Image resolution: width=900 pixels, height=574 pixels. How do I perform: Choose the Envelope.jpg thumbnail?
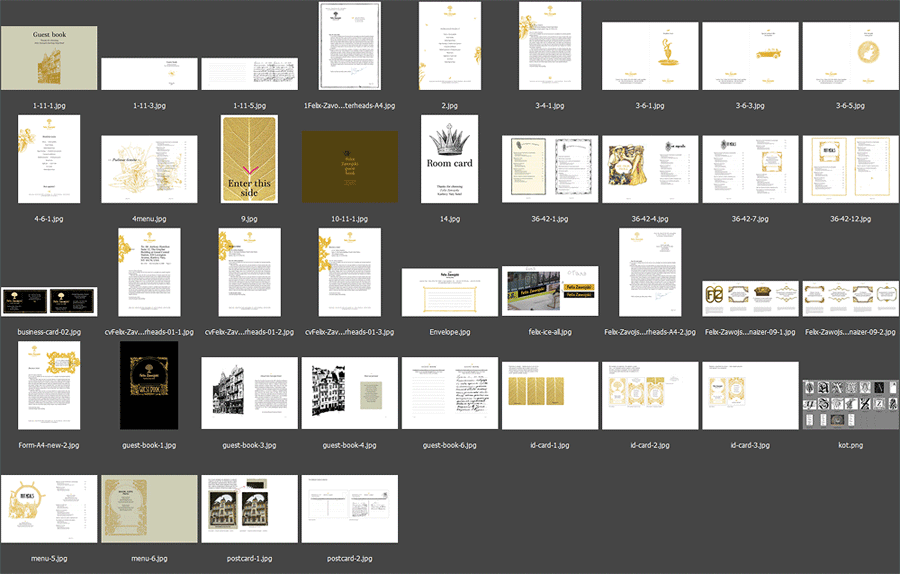[x=449, y=292]
